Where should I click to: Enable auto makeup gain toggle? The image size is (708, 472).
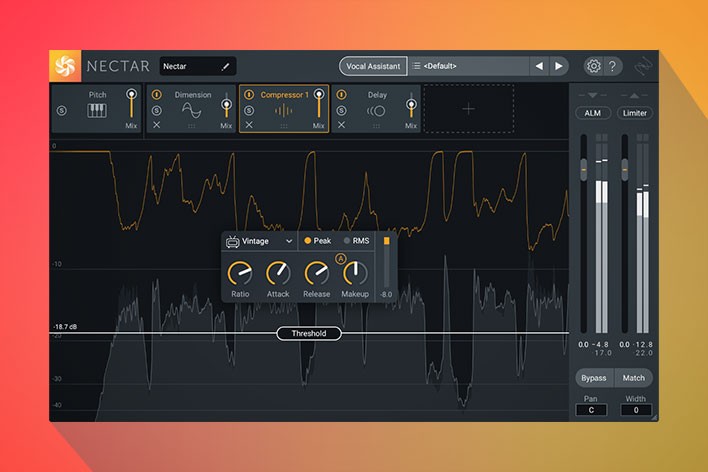point(341,260)
